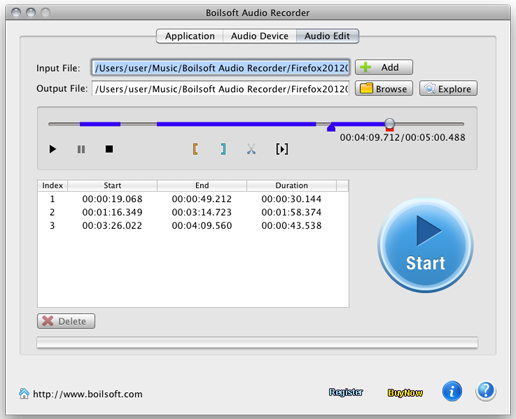
Task: Click the Index column header
Action: pos(53,185)
